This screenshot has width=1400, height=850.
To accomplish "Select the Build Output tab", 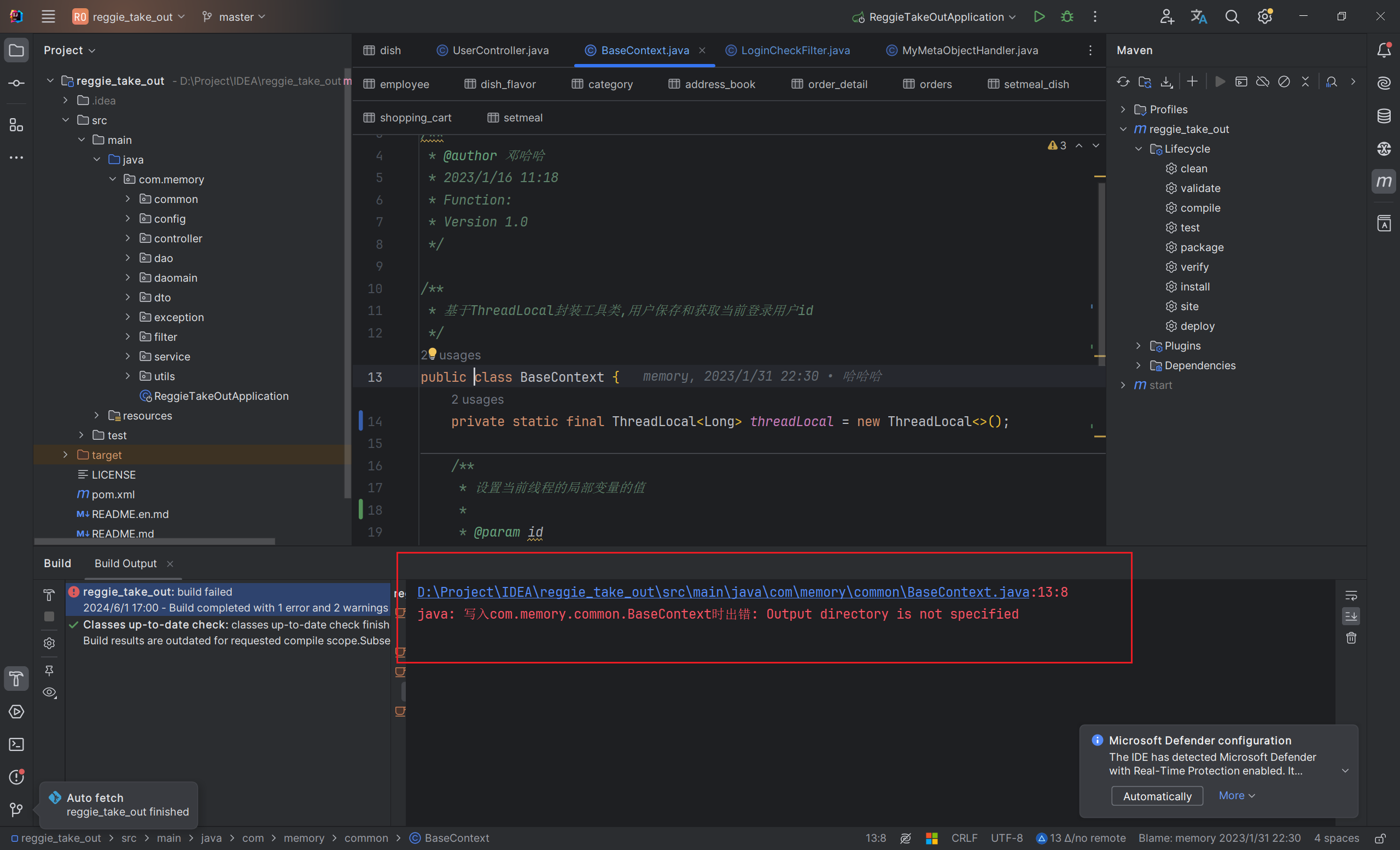I will 126,563.
